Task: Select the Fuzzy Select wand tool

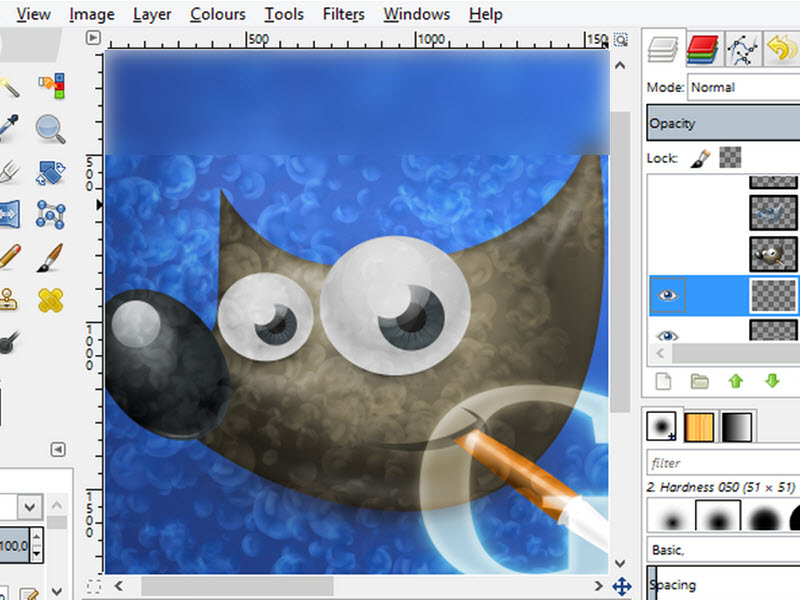Action: [9, 87]
